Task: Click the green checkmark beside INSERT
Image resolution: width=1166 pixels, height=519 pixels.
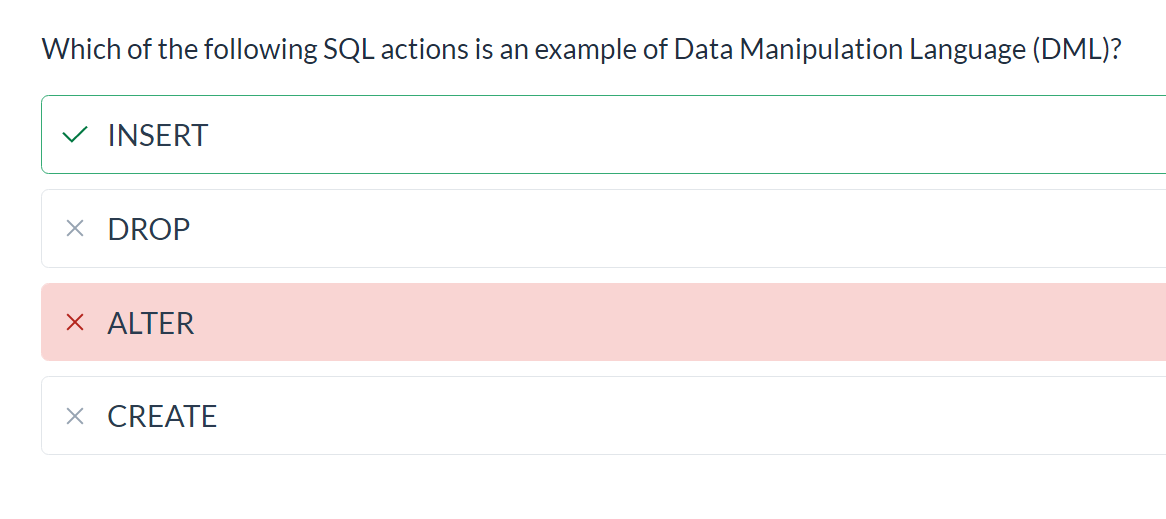Action: [x=74, y=135]
